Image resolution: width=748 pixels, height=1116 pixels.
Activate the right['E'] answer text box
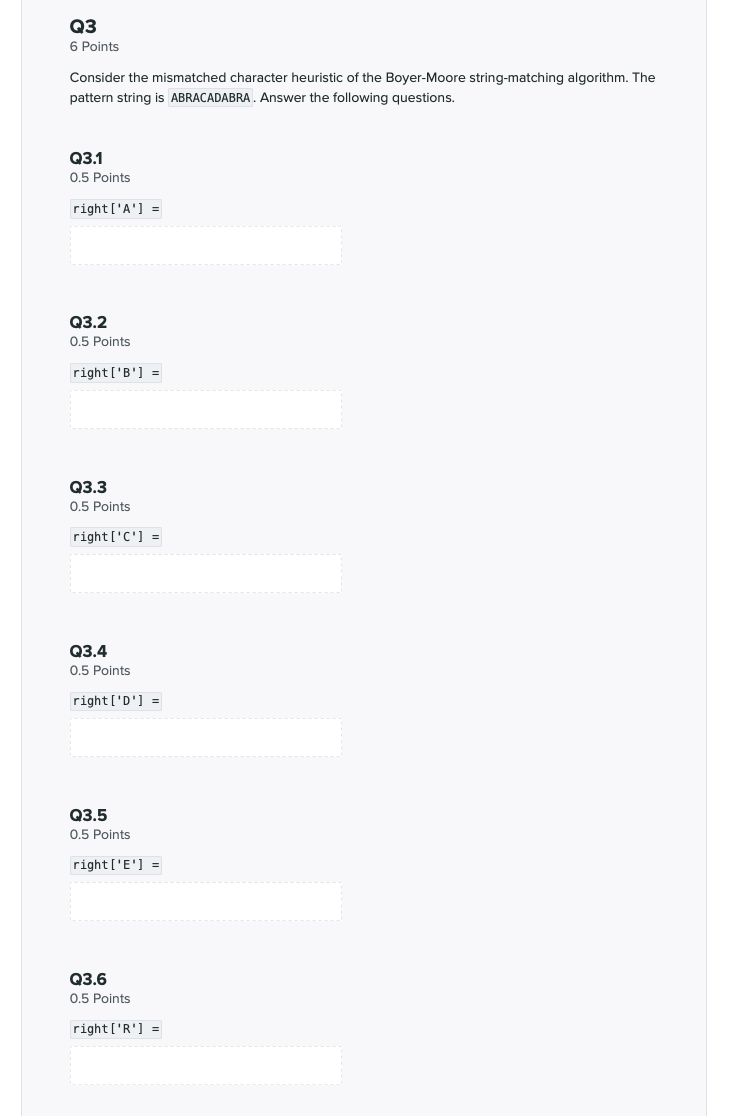click(206, 902)
